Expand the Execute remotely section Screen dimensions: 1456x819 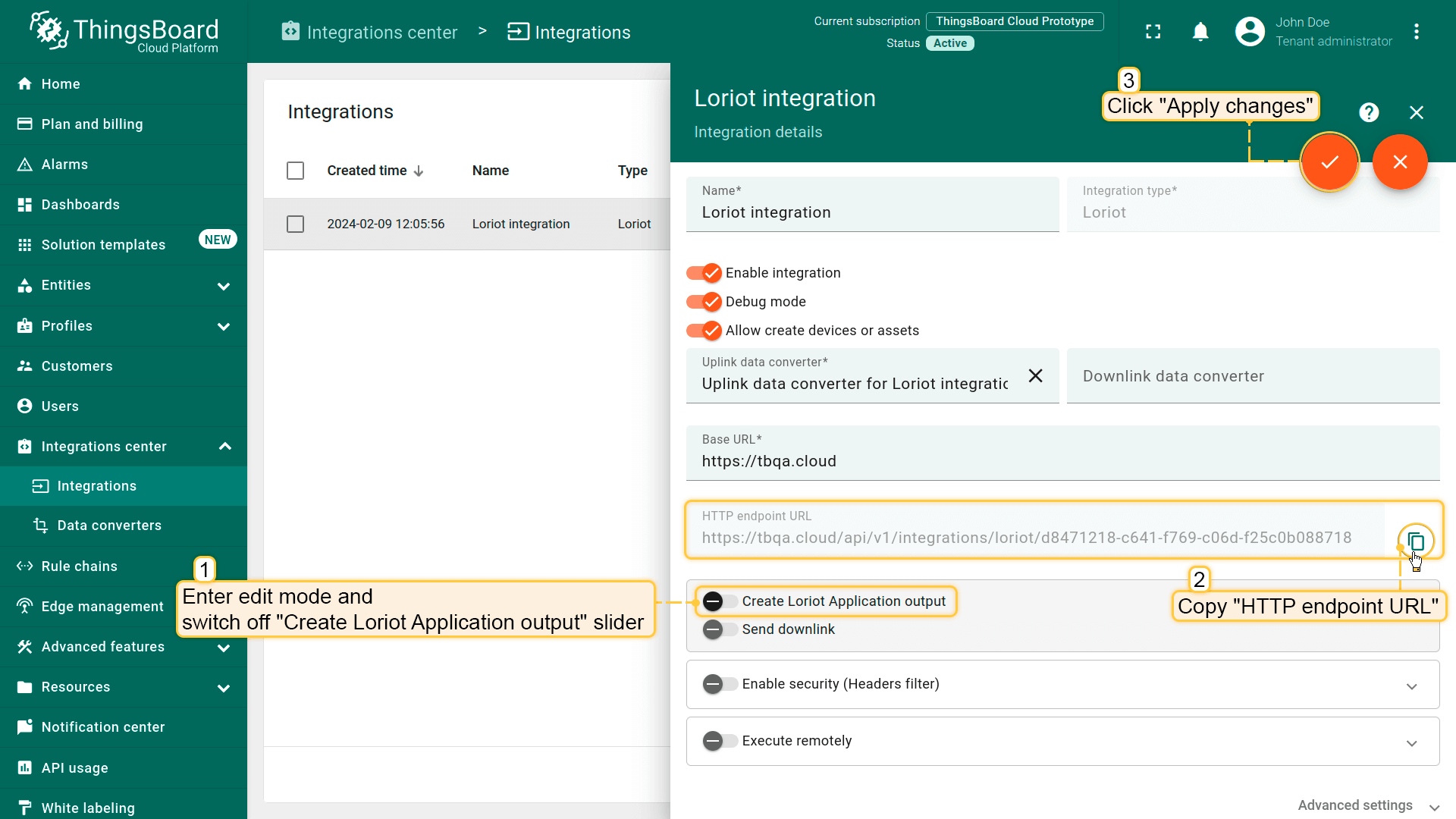coord(1411,742)
